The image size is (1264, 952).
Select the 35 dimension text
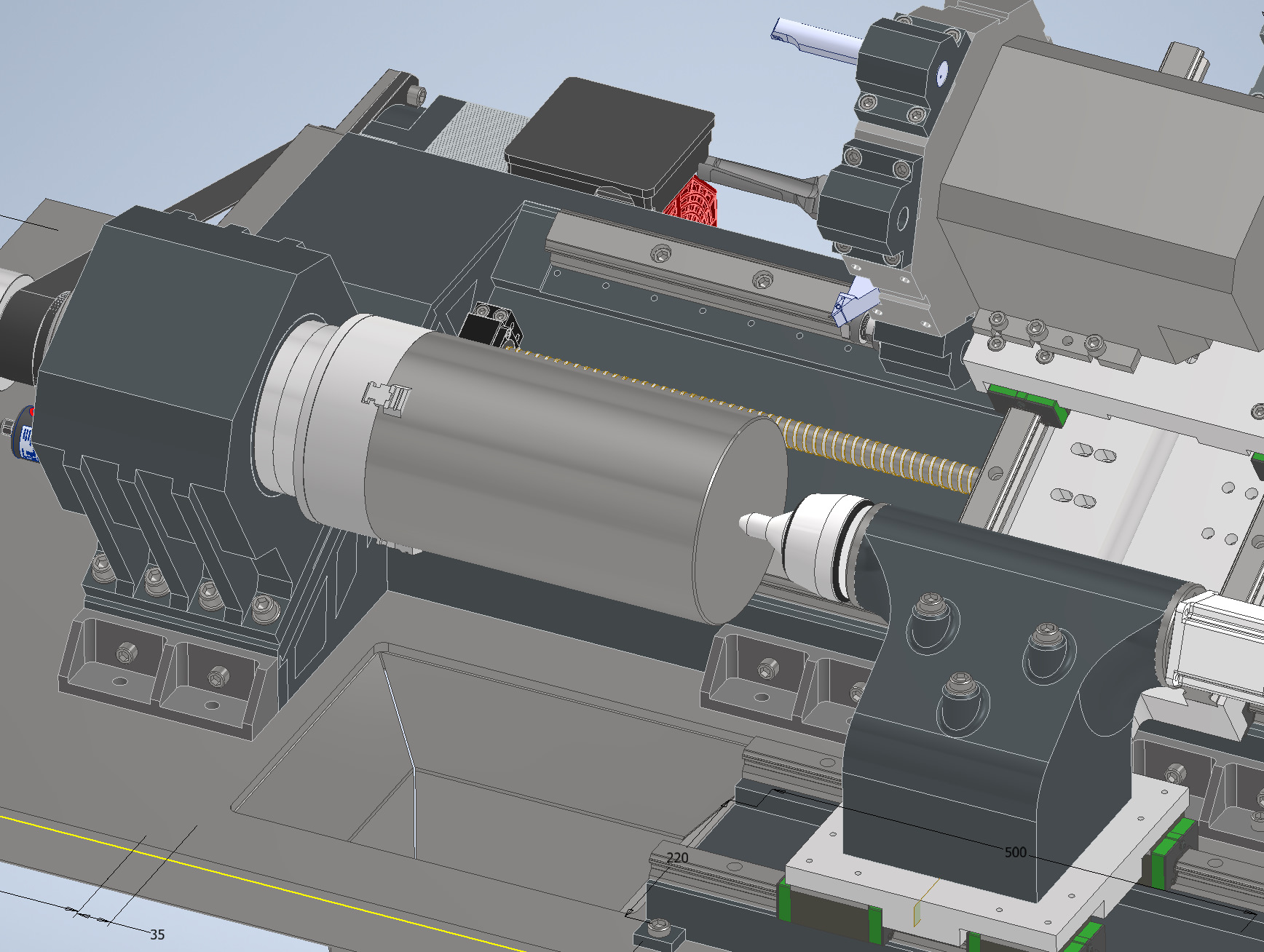157,935
